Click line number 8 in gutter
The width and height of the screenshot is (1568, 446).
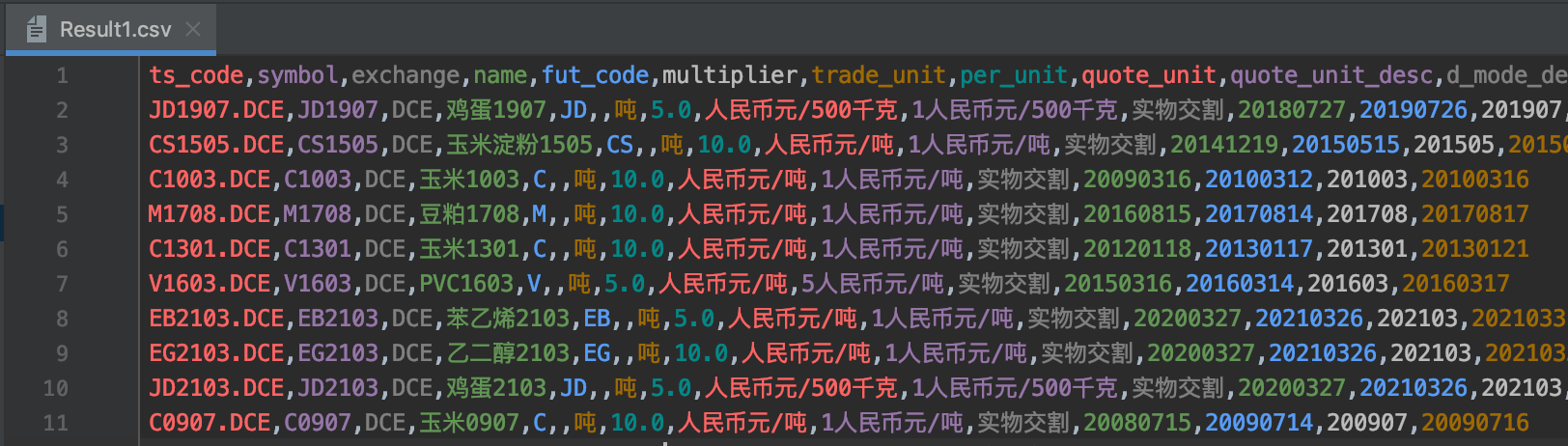tap(62, 319)
